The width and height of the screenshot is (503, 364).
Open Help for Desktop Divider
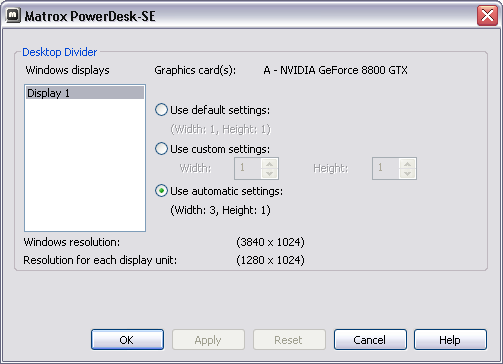(x=450, y=340)
